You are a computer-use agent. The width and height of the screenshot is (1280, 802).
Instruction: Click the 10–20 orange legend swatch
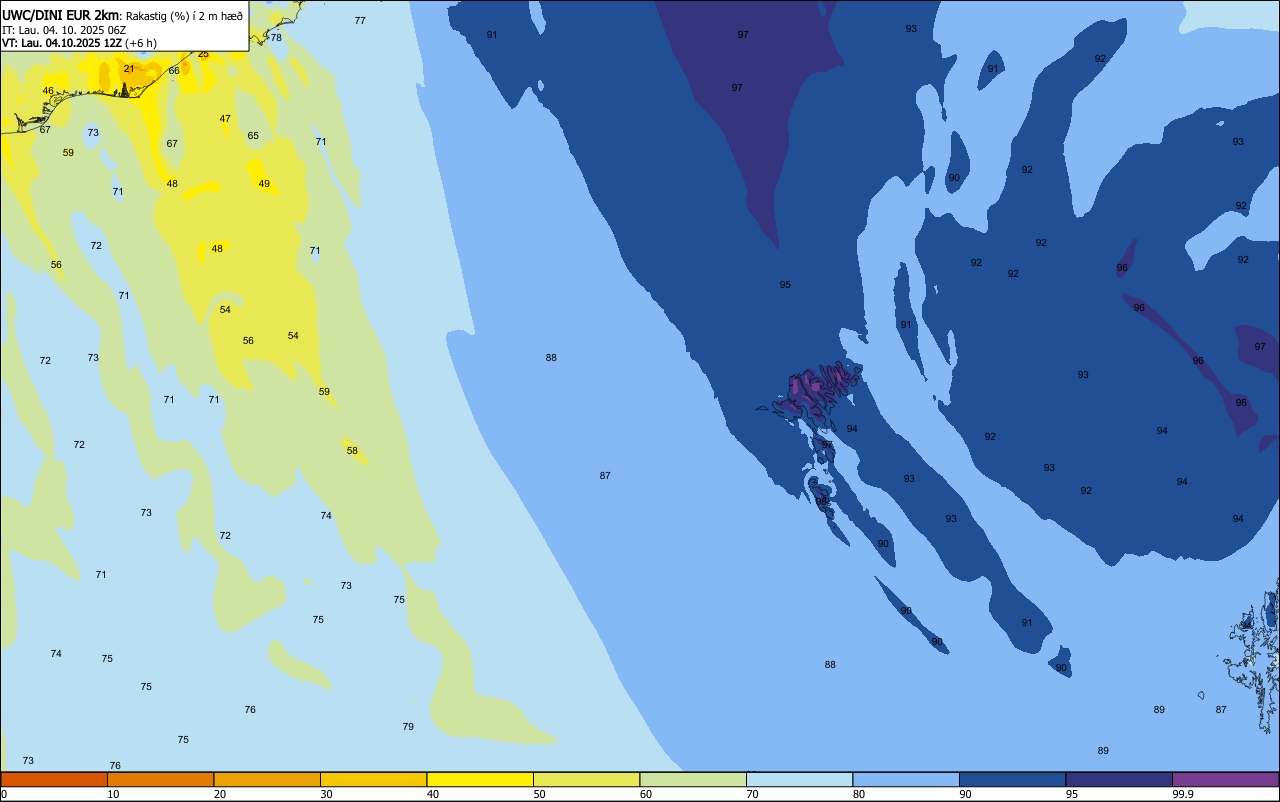pos(160,779)
